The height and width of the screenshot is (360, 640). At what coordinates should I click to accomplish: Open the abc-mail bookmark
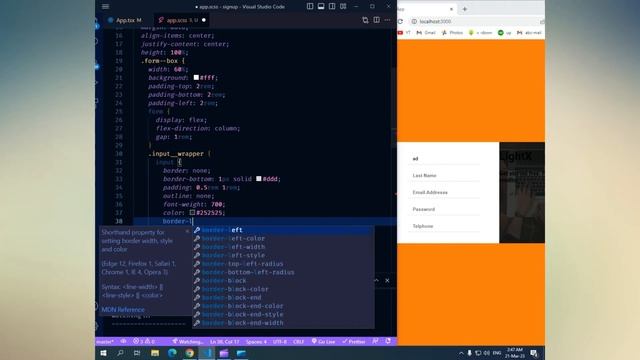coord(529,33)
